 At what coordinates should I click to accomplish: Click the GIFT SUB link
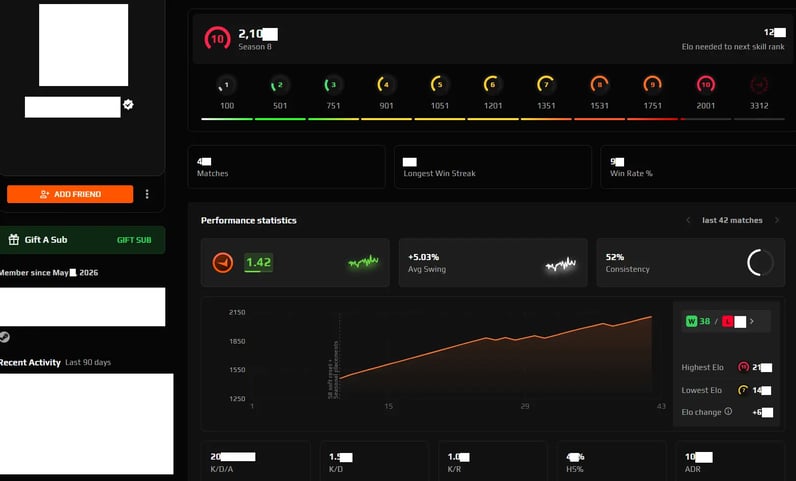[134, 240]
